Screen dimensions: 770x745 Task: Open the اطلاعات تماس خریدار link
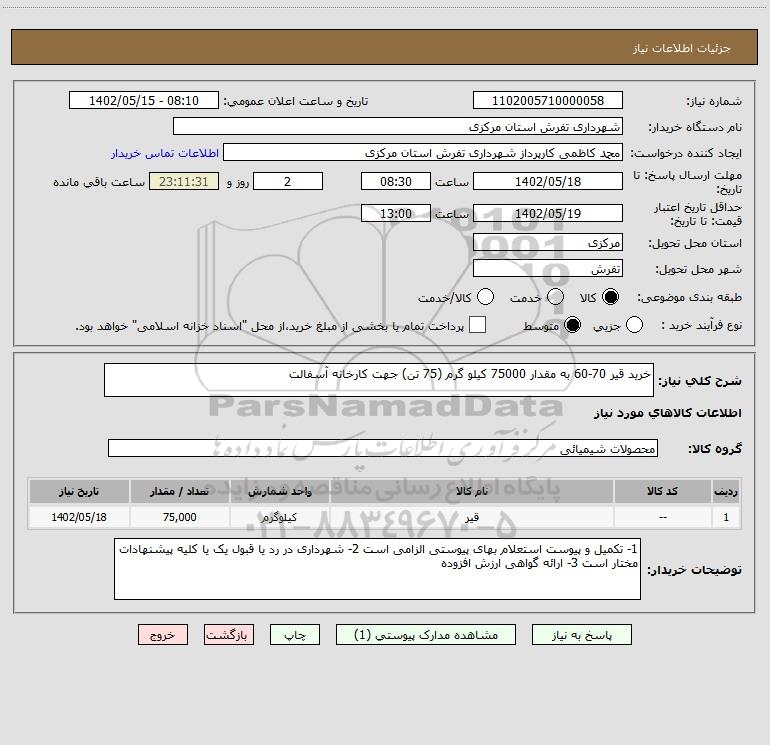(165, 153)
